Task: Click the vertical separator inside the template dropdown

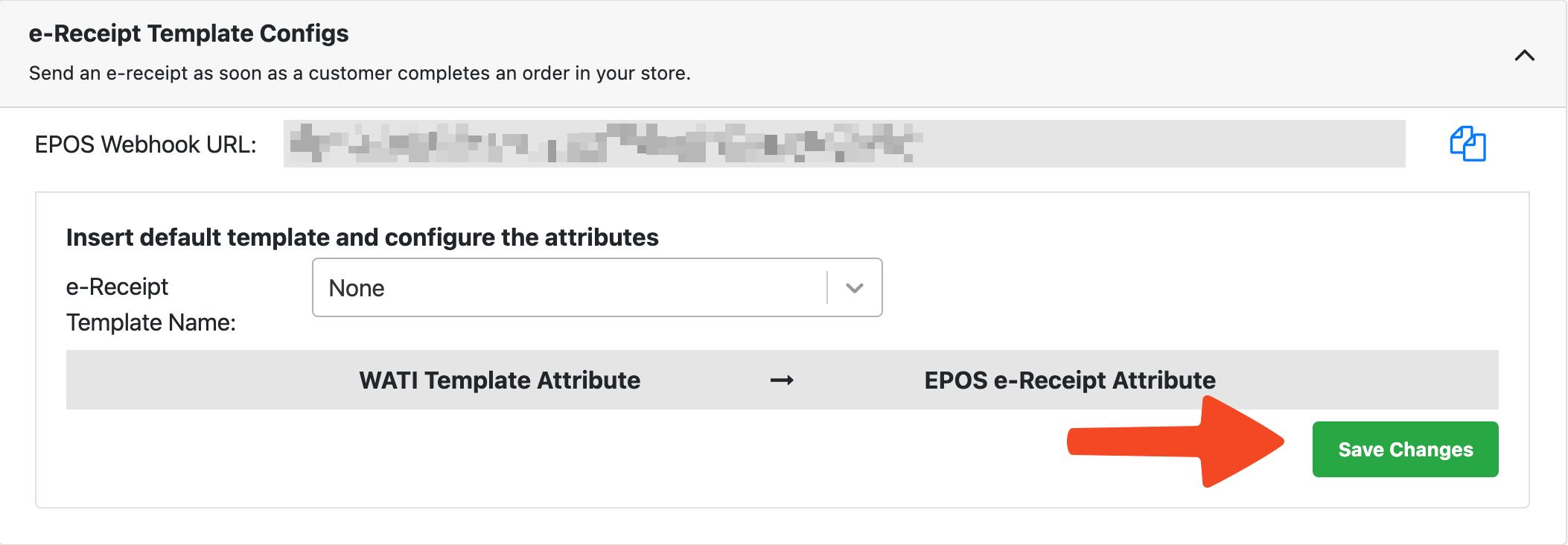Action: [x=827, y=287]
